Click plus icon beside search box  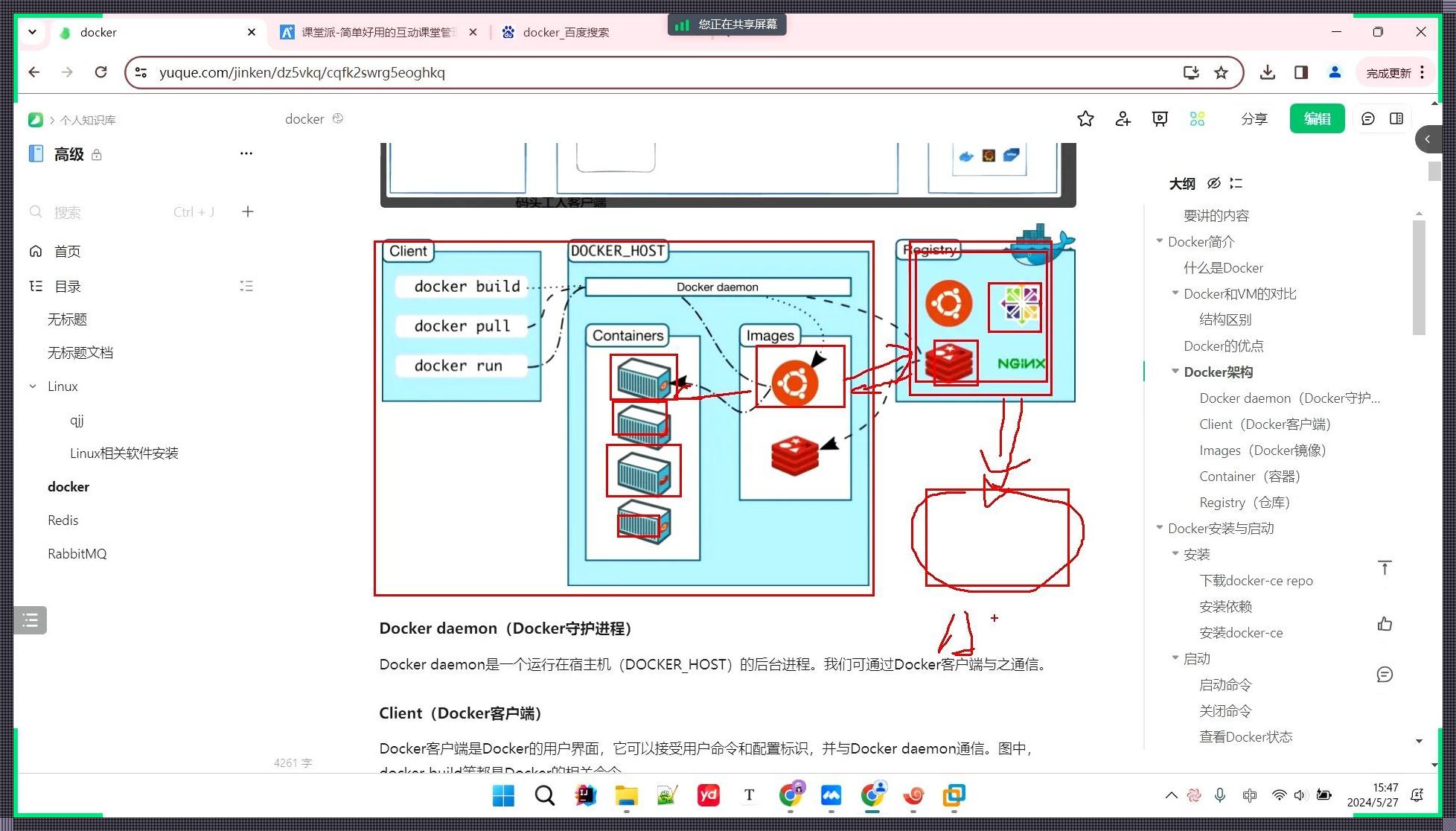click(248, 212)
